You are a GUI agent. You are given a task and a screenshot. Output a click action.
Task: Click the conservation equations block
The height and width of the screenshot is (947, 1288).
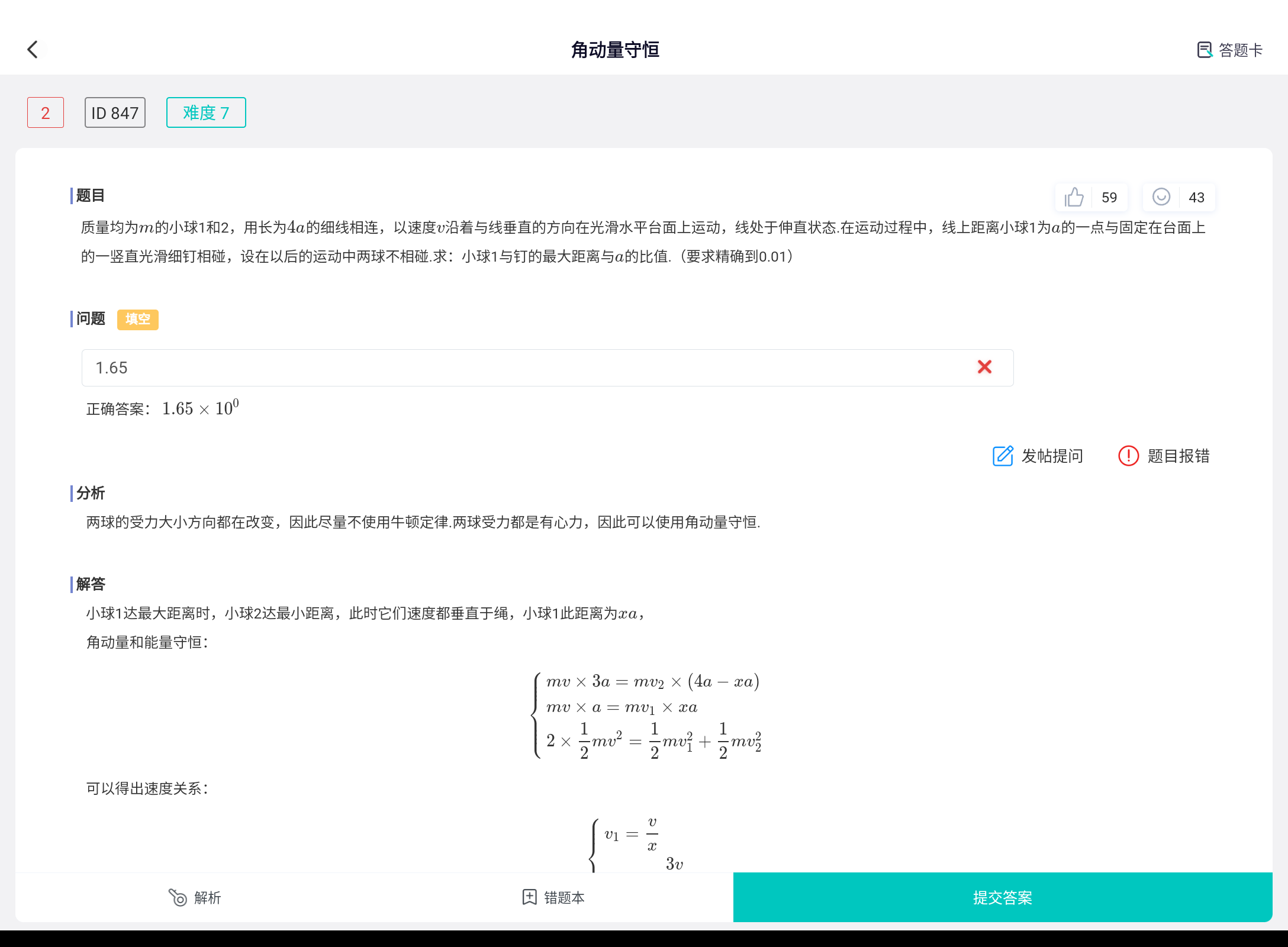click(x=646, y=716)
